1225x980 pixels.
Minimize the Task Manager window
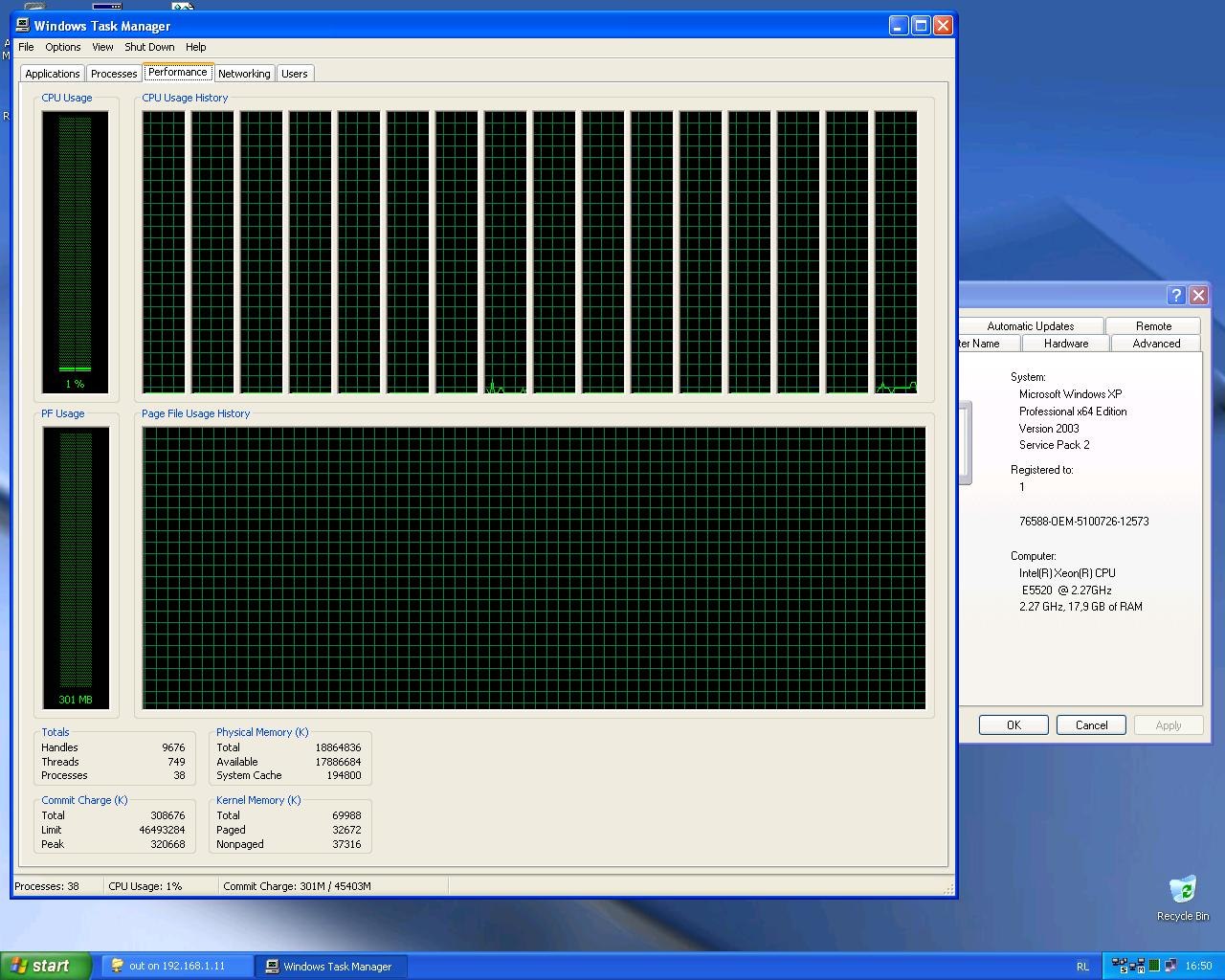(898, 26)
